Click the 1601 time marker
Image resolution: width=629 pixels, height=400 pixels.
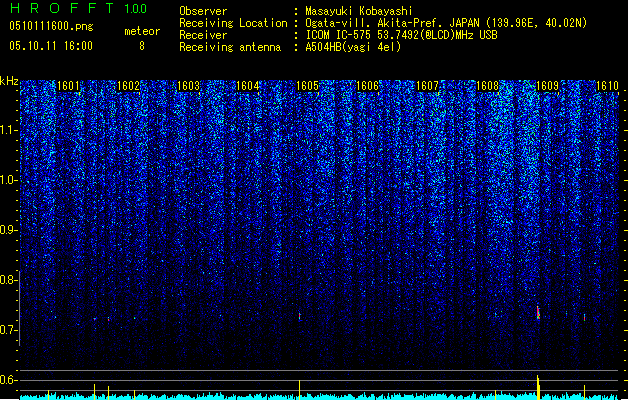pos(68,86)
